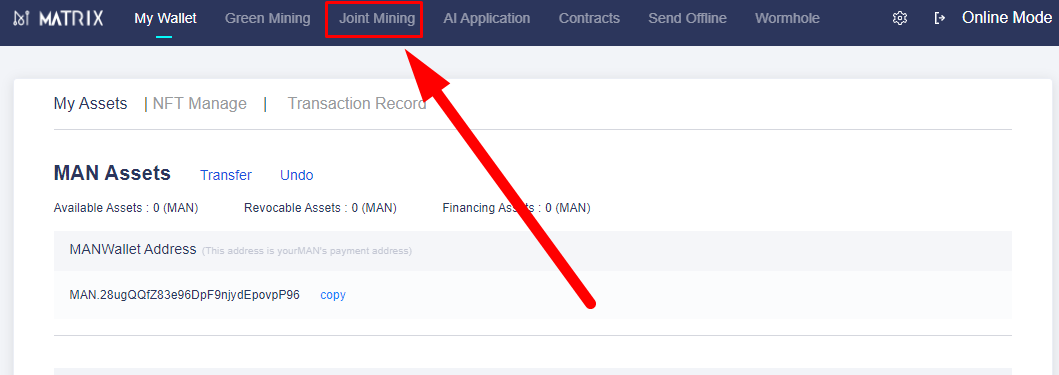This screenshot has height=375, width=1059.
Task: Open the Transaction Record sub-tab
Action: pos(357,103)
